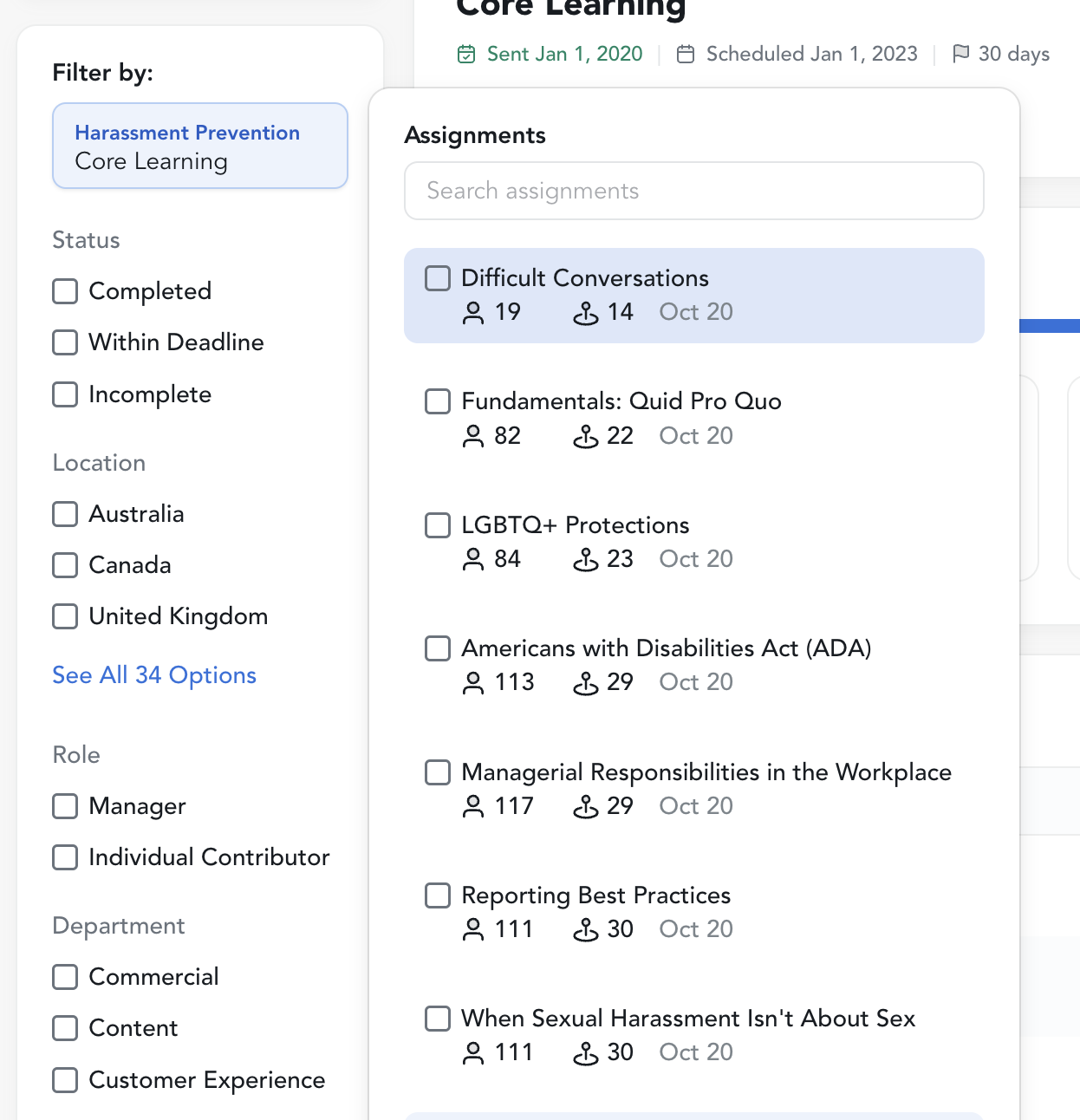
Task: Click the person icon in Managerial Responsibilities row
Action: (473, 806)
